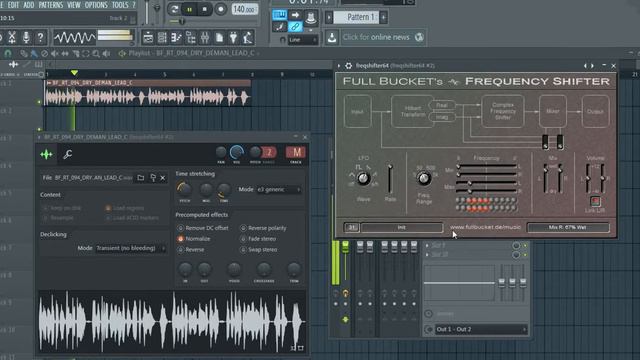Click the preset number box left of Init

tap(351, 227)
